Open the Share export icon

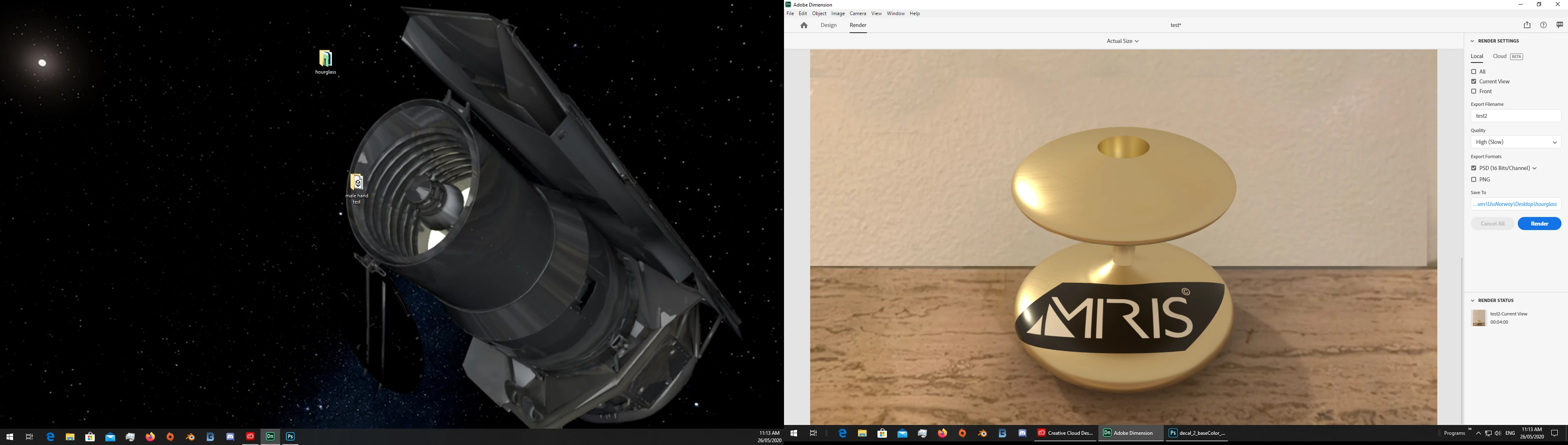[x=1527, y=26]
